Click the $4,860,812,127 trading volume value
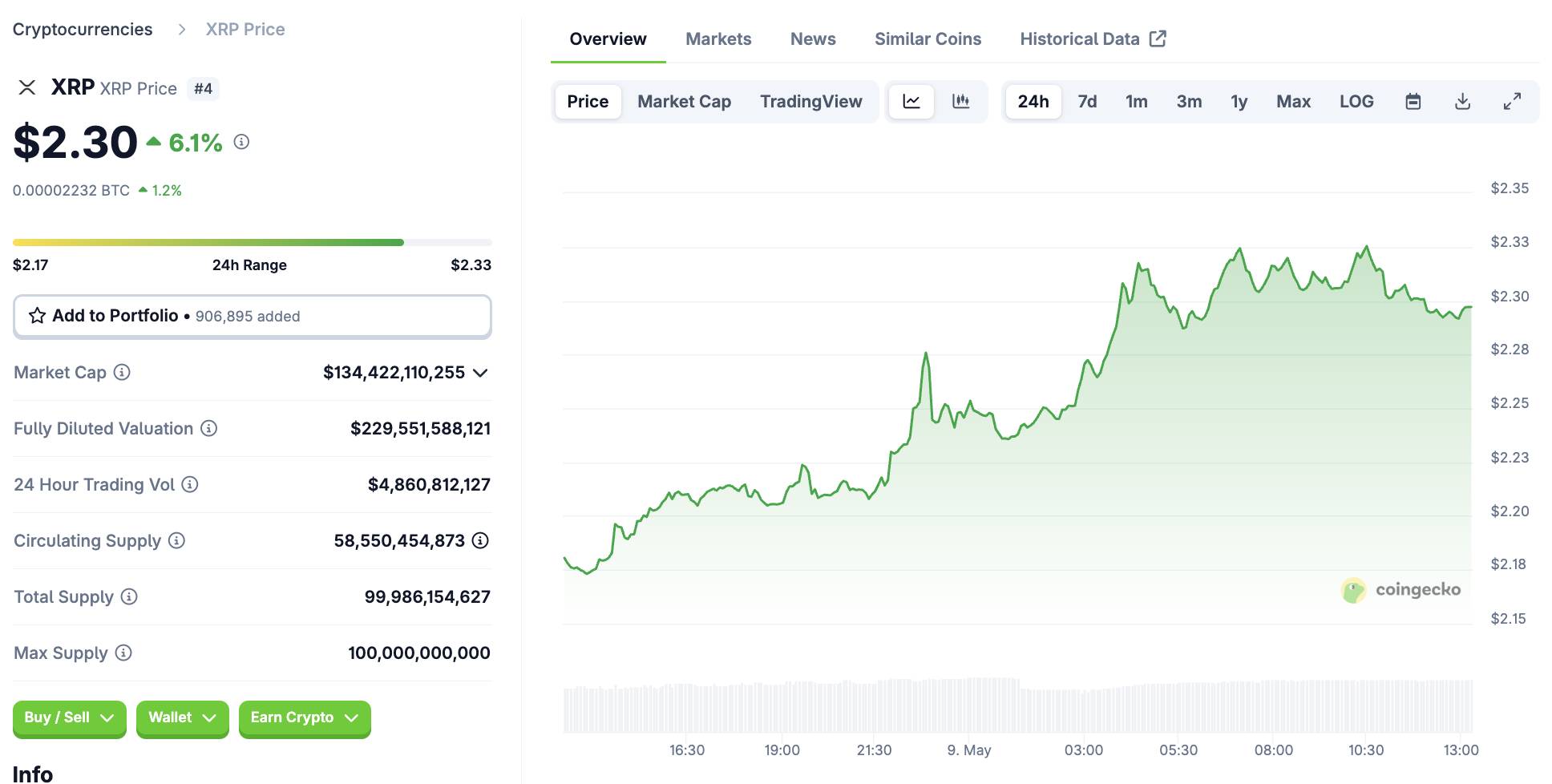This screenshot has height=784, width=1552. click(x=429, y=484)
